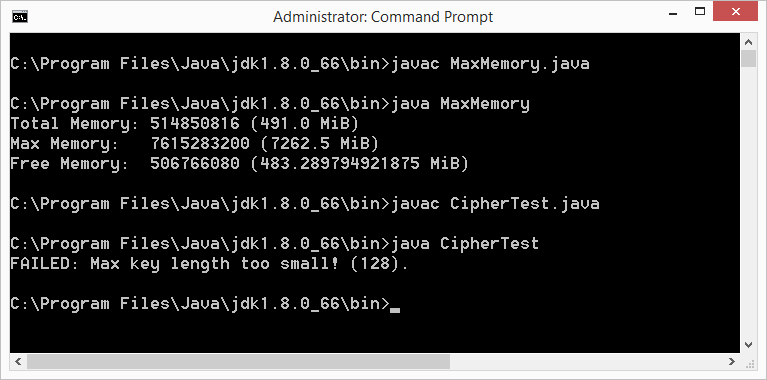Click the 'Free Memory: 506766080' output line
Image resolution: width=767 pixels, height=380 pixels.
click(x=239, y=164)
